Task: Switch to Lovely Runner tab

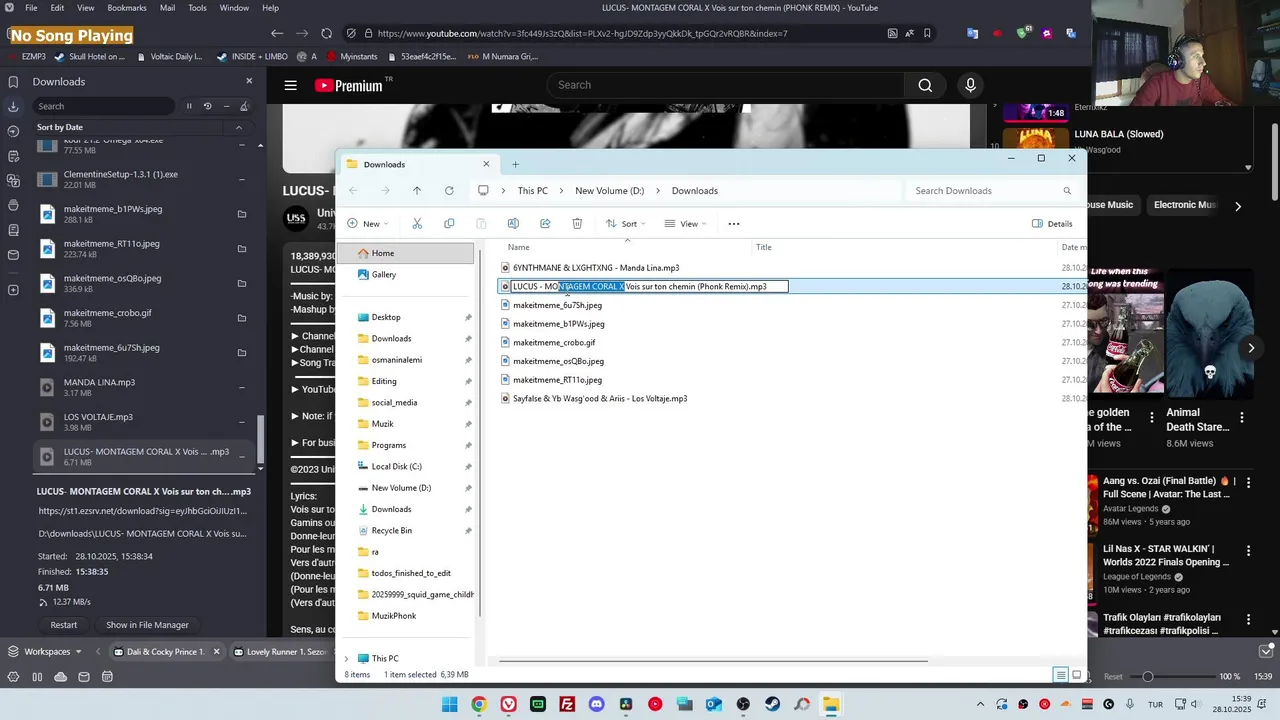Action: [x=280, y=652]
